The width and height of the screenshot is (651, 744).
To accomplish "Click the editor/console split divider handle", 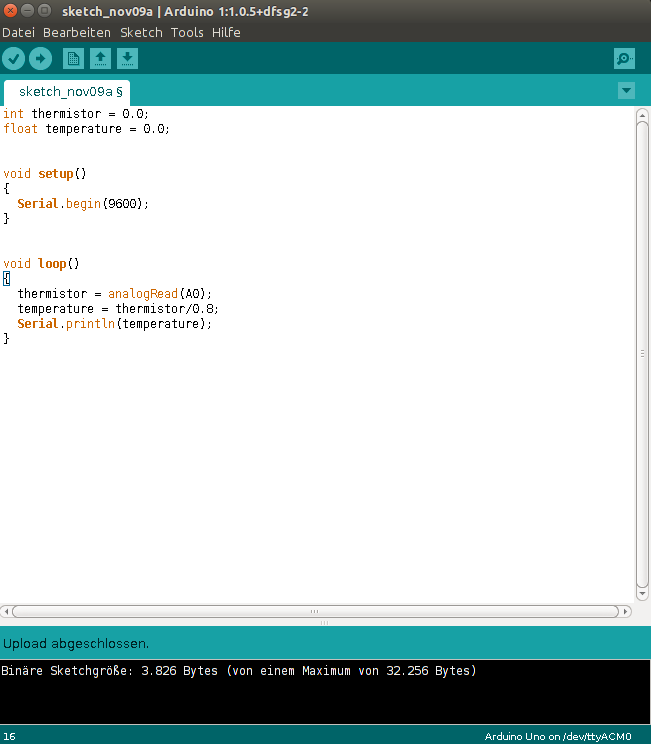I will [x=325, y=623].
